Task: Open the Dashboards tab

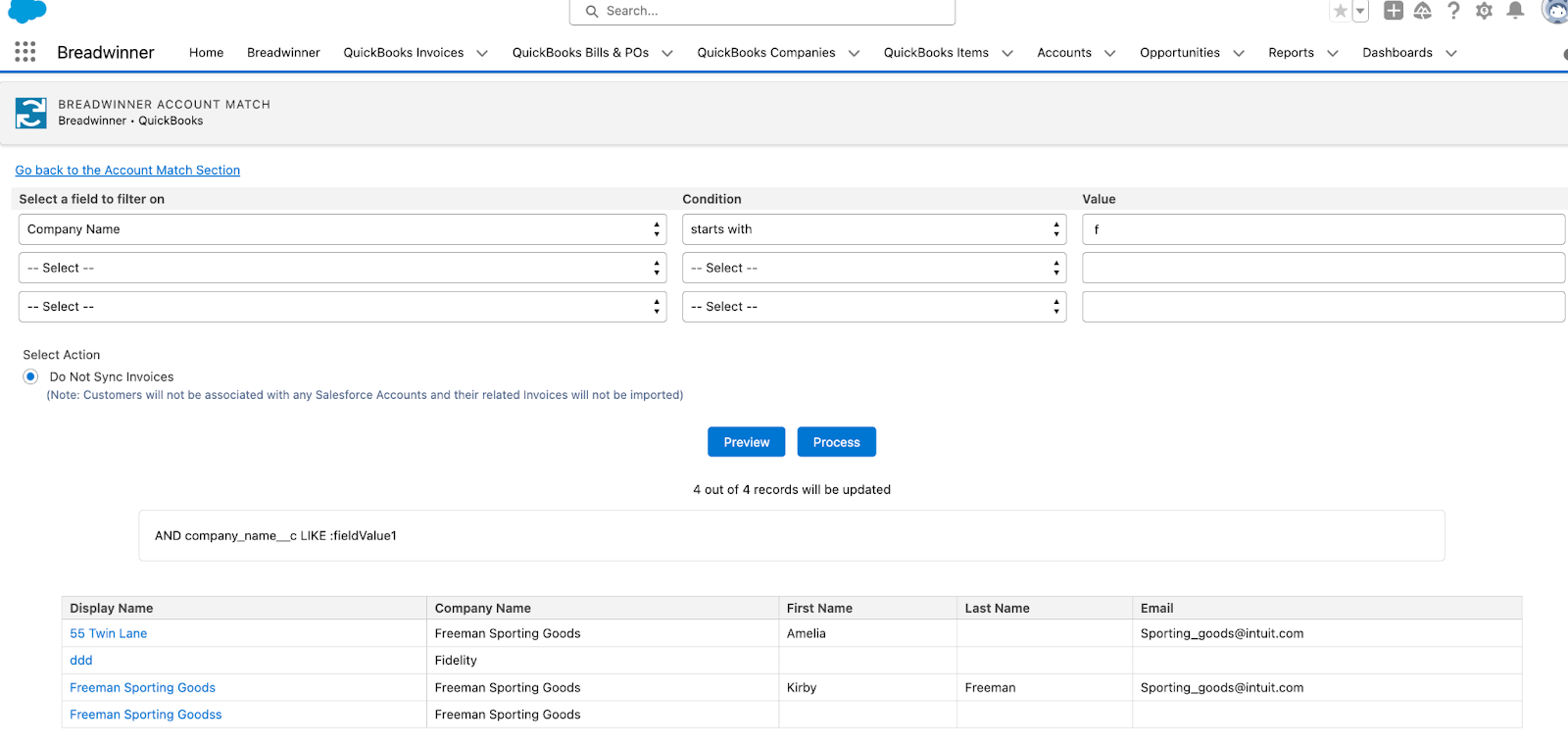Action: 1397,53
